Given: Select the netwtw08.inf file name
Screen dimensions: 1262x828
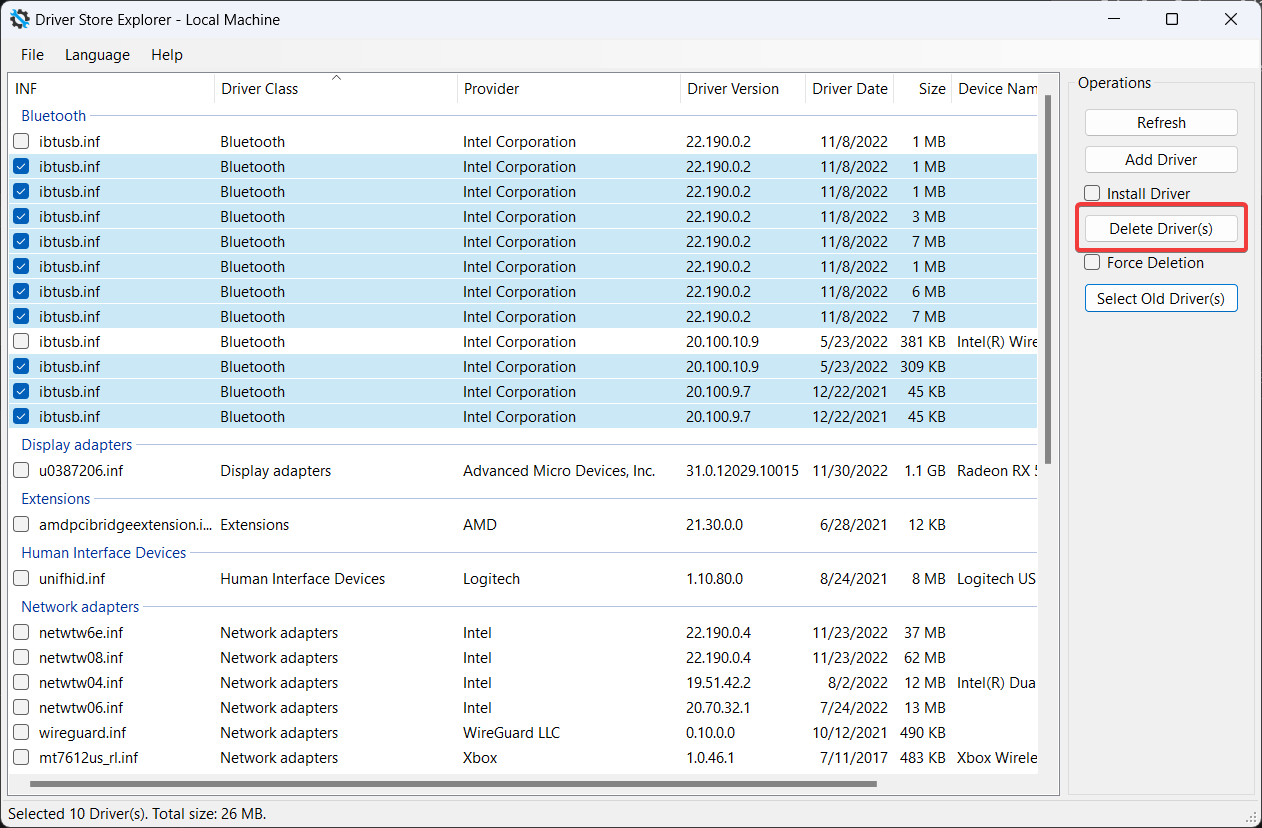Looking at the screenshot, I should pos(81,658).
